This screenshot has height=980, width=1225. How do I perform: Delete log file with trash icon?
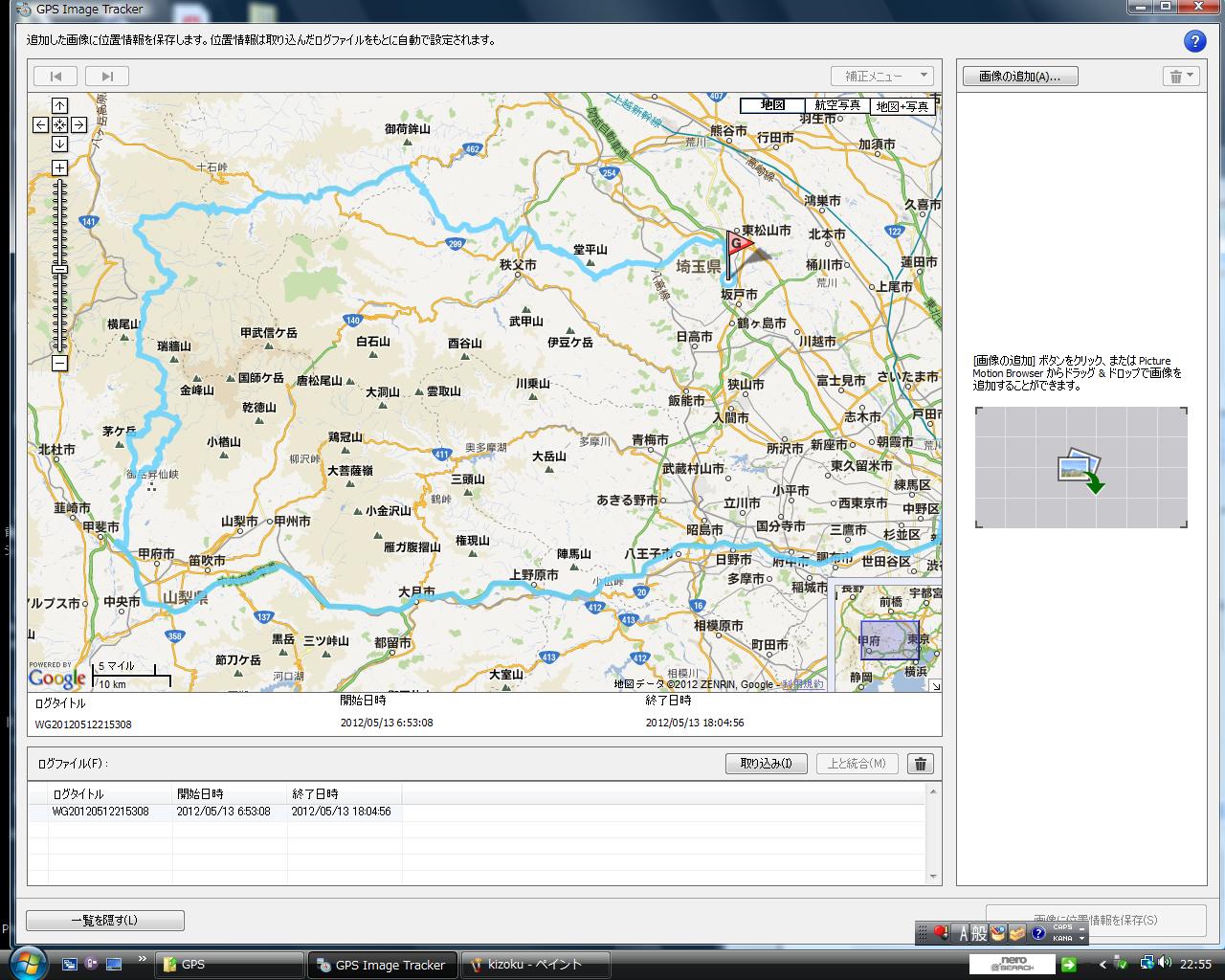(x=920, y=764)
